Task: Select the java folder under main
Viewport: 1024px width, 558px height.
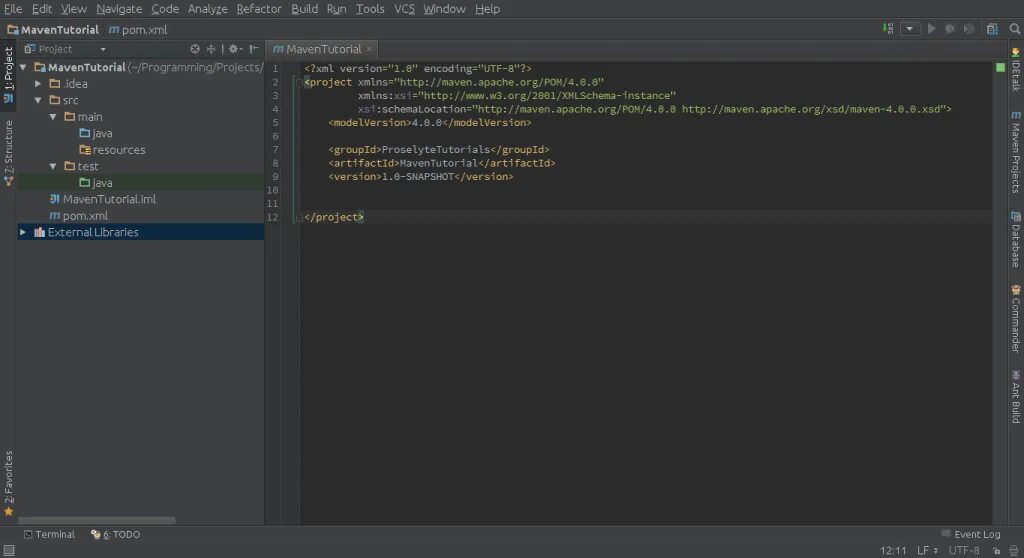Action: pos(96,133)
